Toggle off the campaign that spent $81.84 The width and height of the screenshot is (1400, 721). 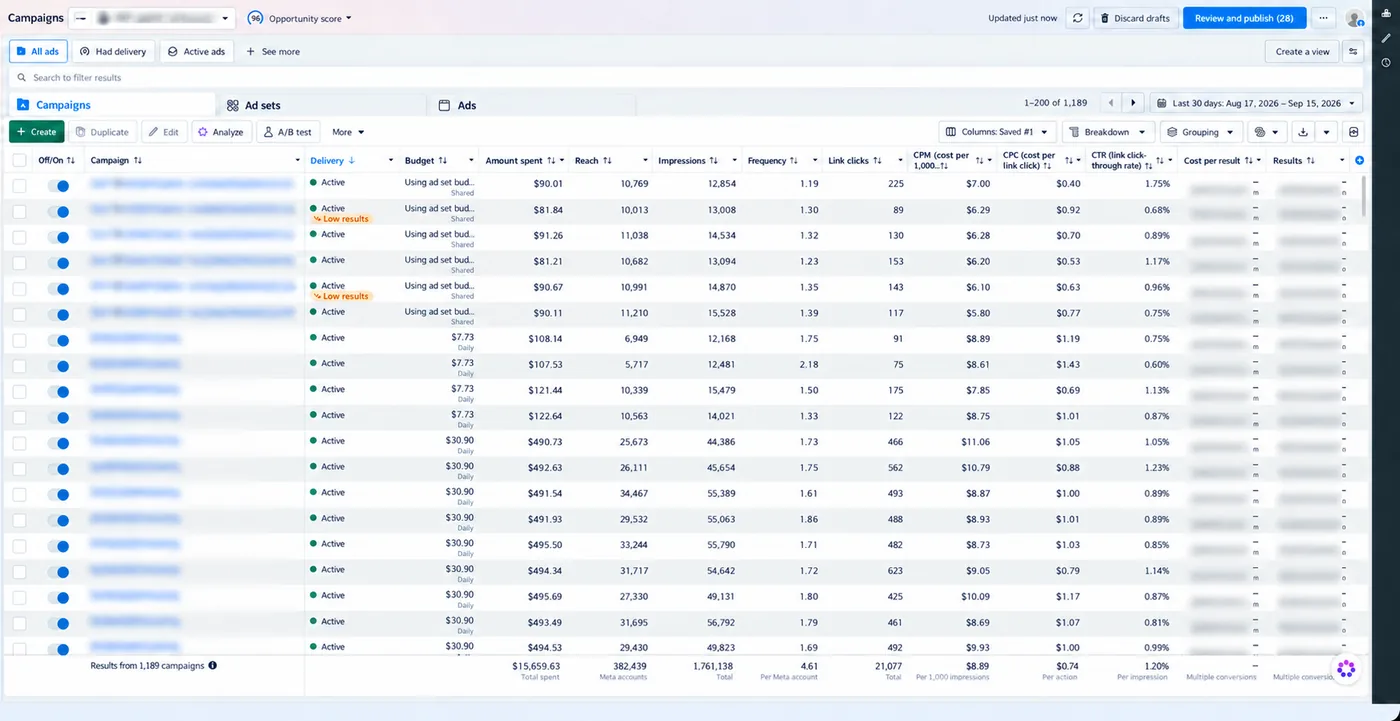(x=58, y=211)
